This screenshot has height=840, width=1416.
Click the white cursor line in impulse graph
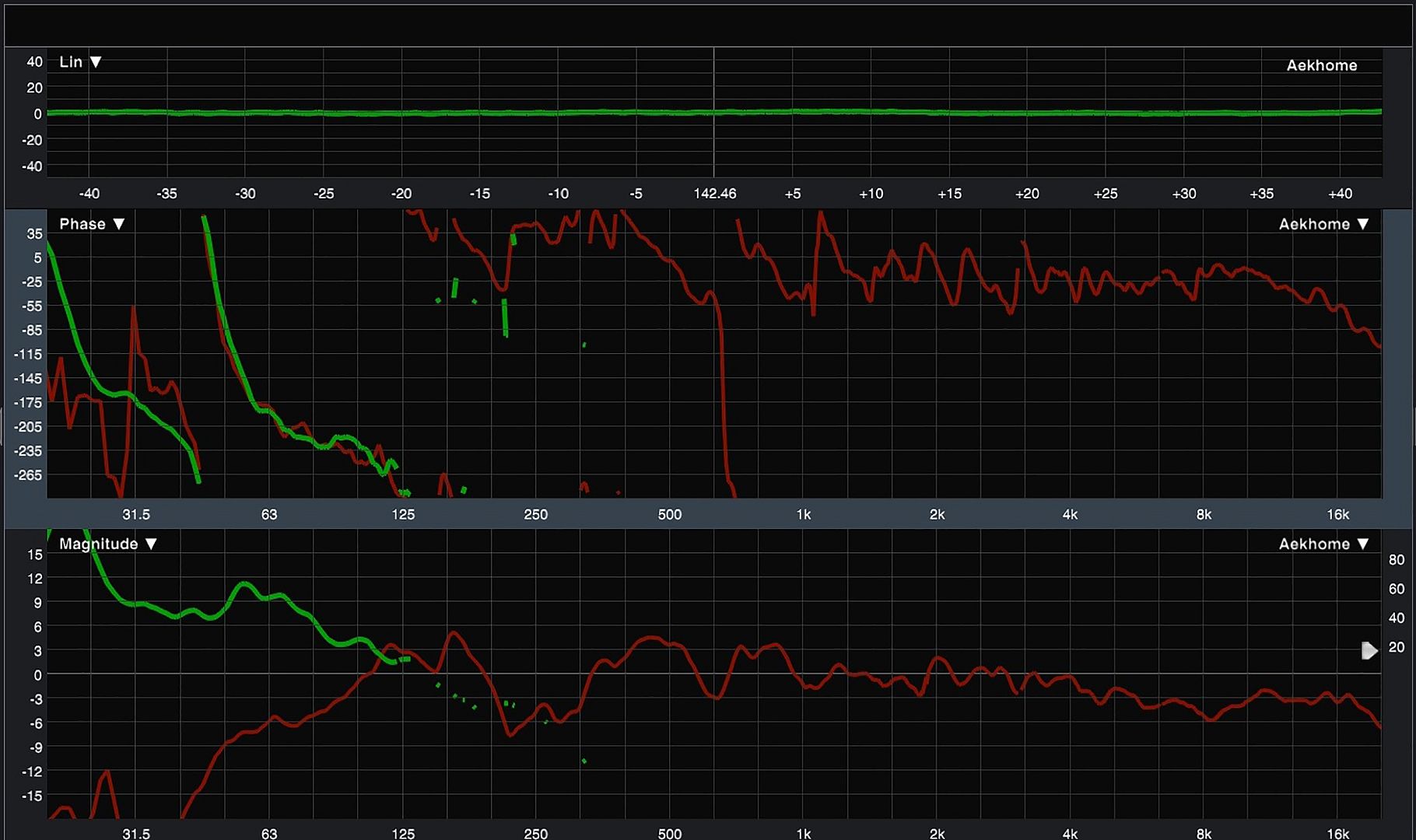tap(714, 113)
